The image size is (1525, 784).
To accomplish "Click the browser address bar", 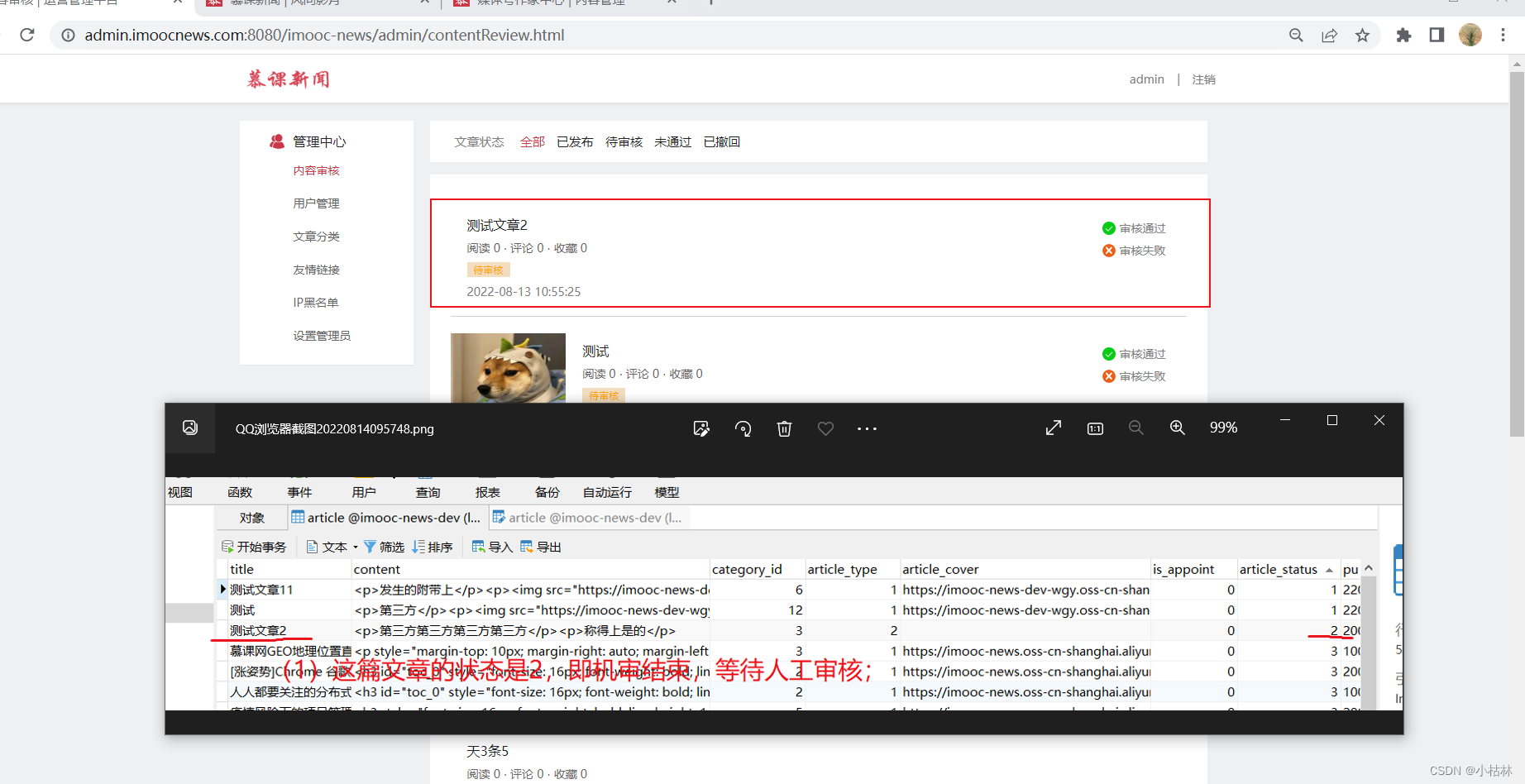I will [331, 35].
